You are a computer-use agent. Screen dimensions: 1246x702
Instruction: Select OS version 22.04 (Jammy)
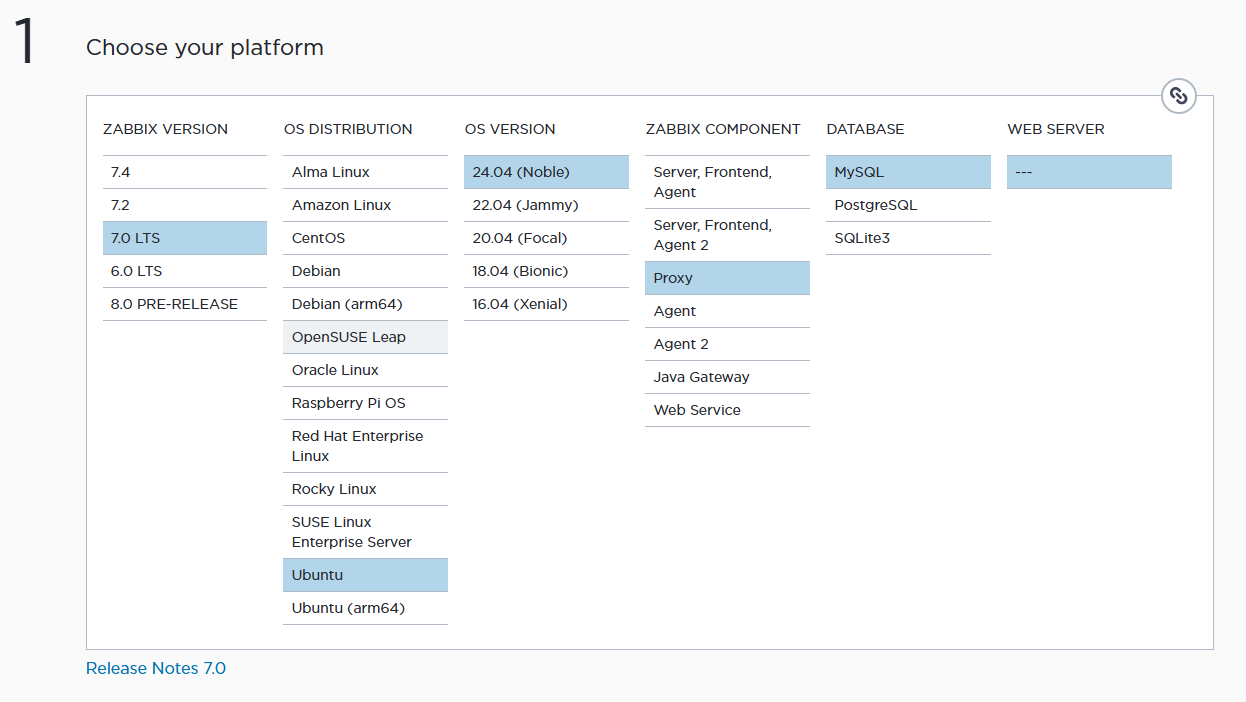point(546,205)
